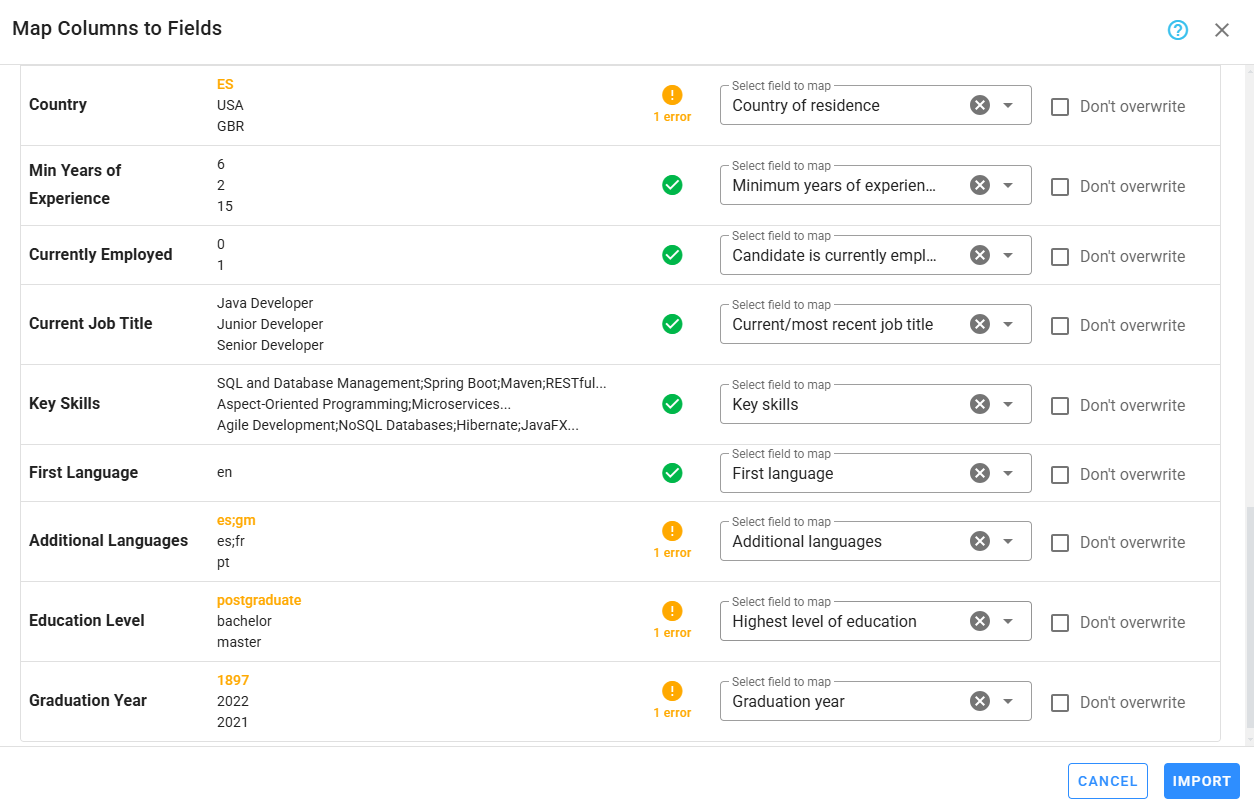Expand the Highest level of education dropdown
The width and height of the screenshot is (1254, 808).
pos(1008,621)
